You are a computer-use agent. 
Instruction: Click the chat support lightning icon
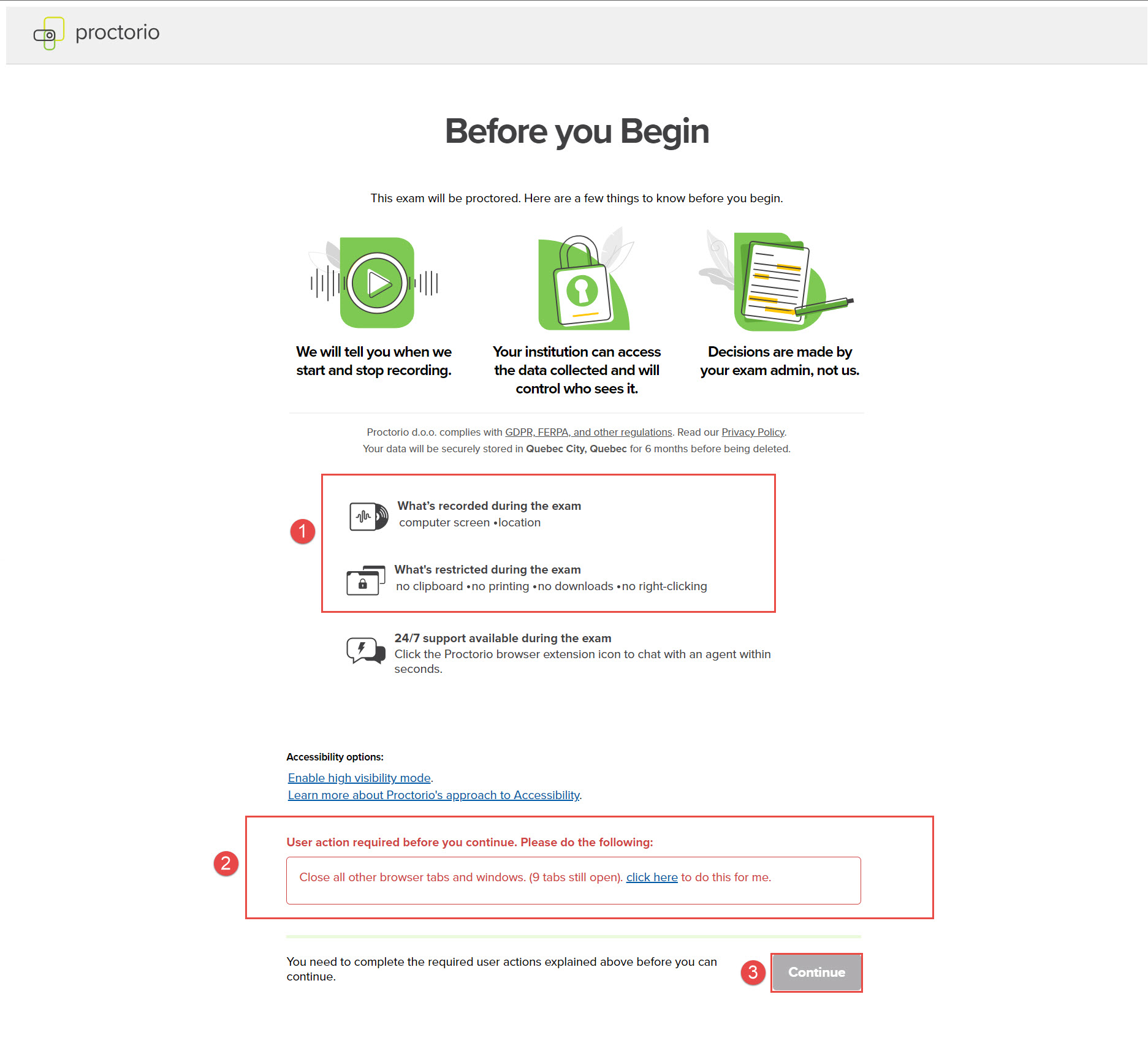click(x=366, y=650)
